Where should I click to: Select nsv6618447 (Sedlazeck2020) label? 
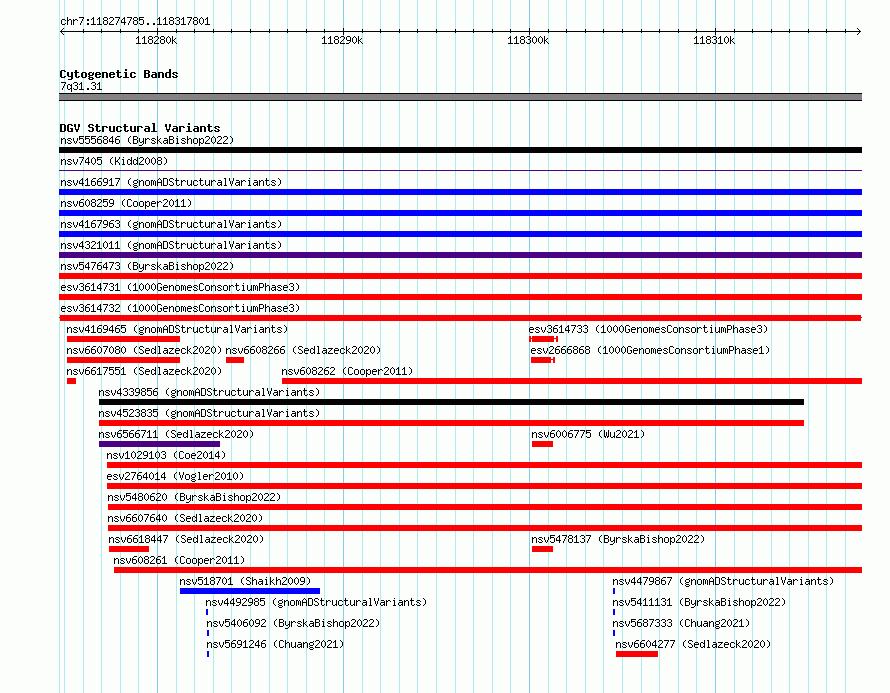(186, 539)
